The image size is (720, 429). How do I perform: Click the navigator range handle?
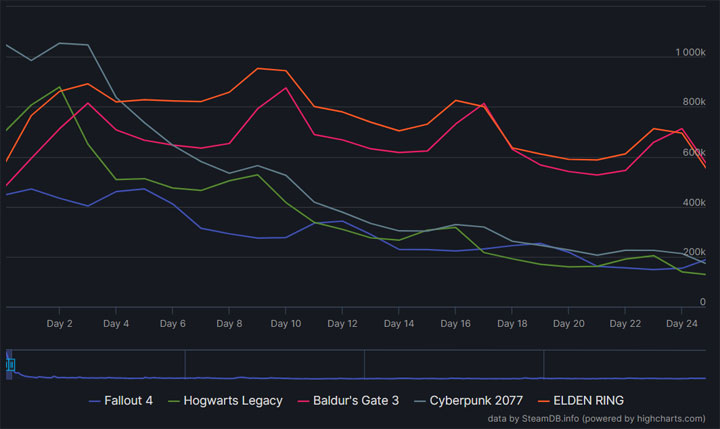(x=11, y=365)
